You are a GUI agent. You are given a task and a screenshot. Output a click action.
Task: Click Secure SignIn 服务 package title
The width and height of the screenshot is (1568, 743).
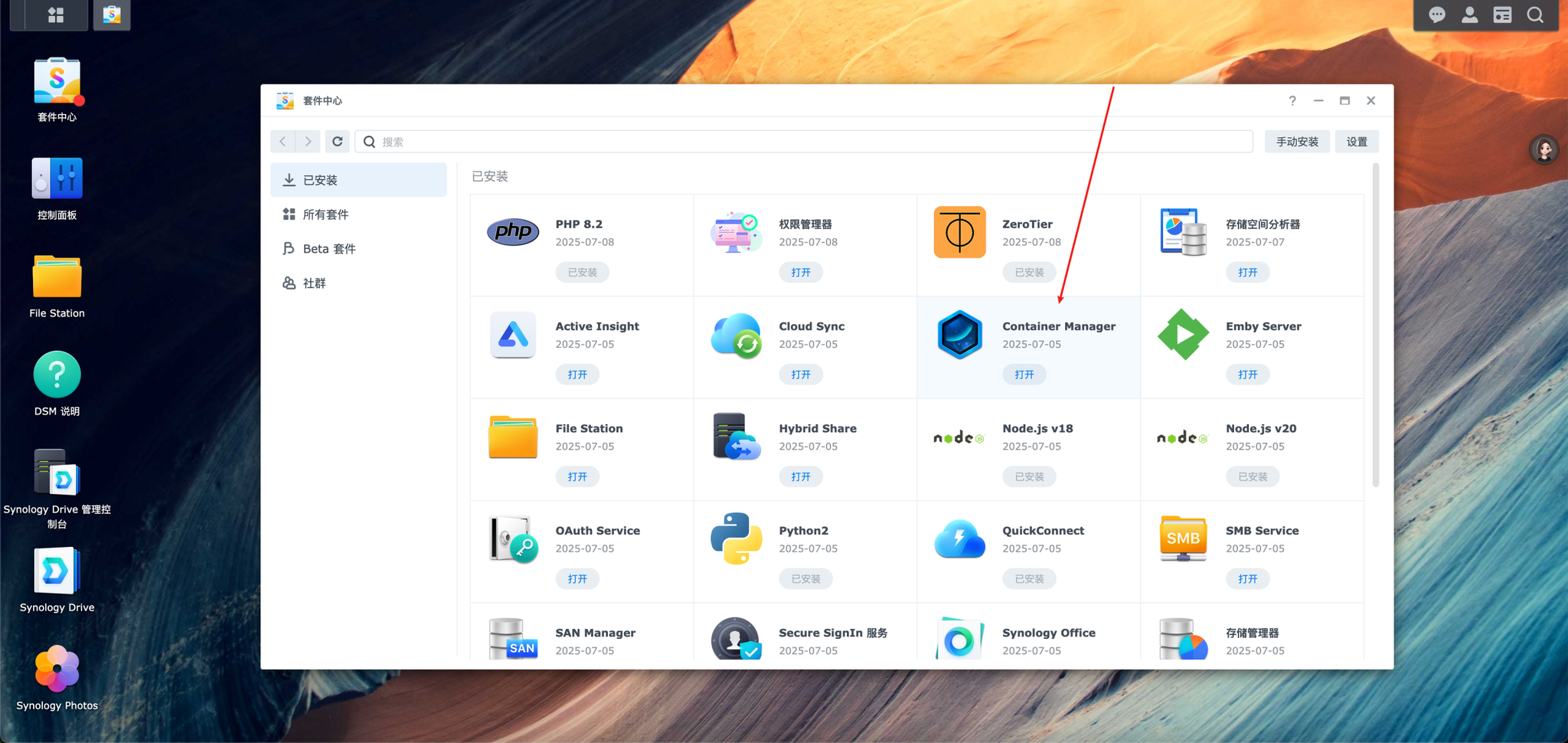point(833,633)
